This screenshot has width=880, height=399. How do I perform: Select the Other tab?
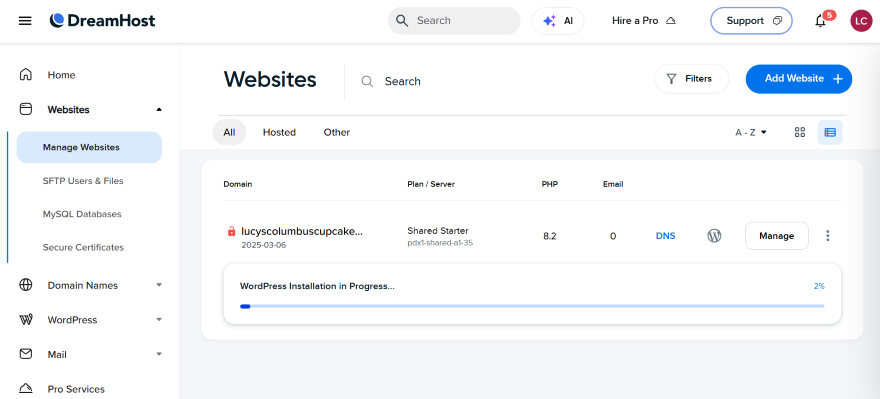coord(337,132)
